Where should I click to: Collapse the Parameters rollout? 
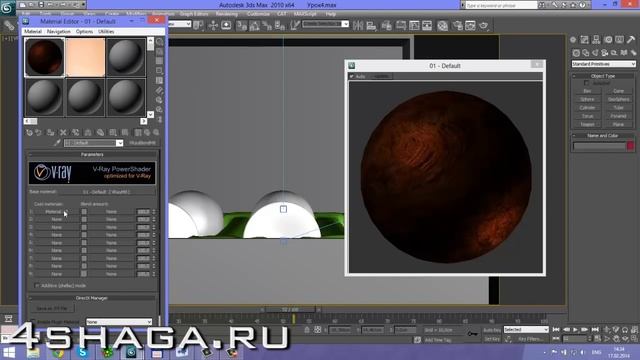click(x=92, y=155)
